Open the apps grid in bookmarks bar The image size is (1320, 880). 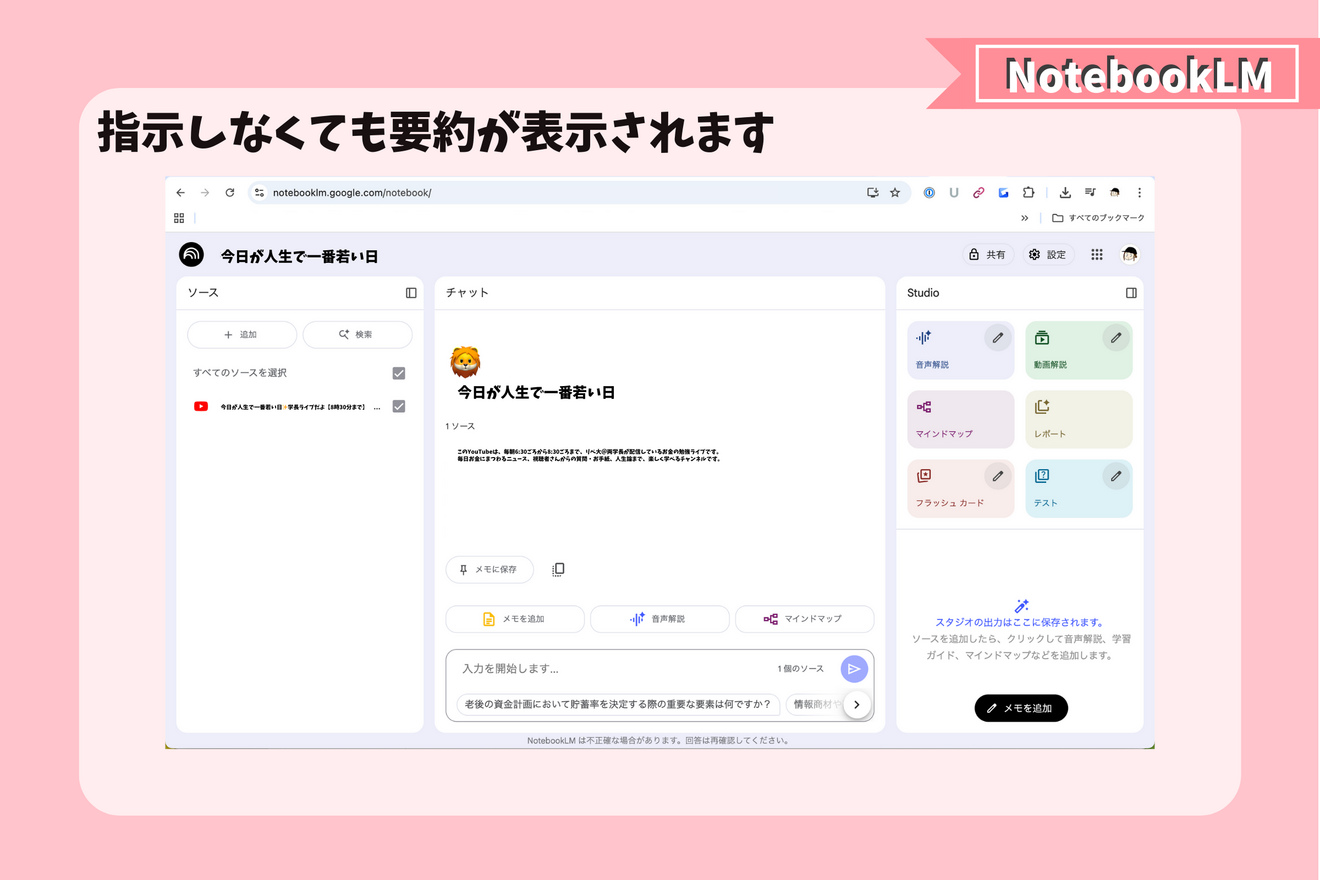[x=179, y=218]
